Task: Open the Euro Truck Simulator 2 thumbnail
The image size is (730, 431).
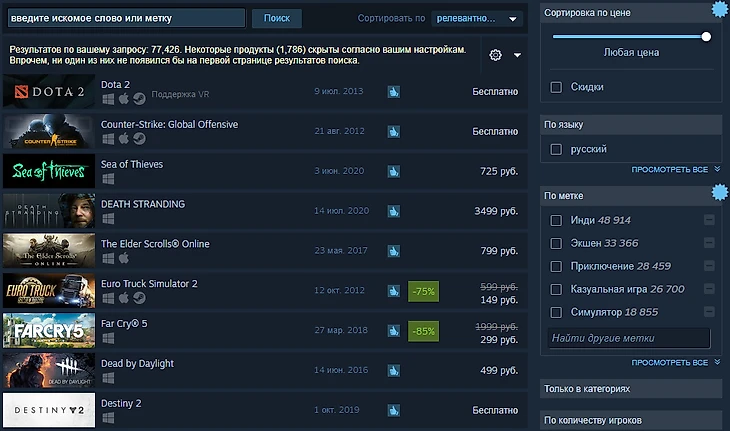Action: [x=49, y=291]
